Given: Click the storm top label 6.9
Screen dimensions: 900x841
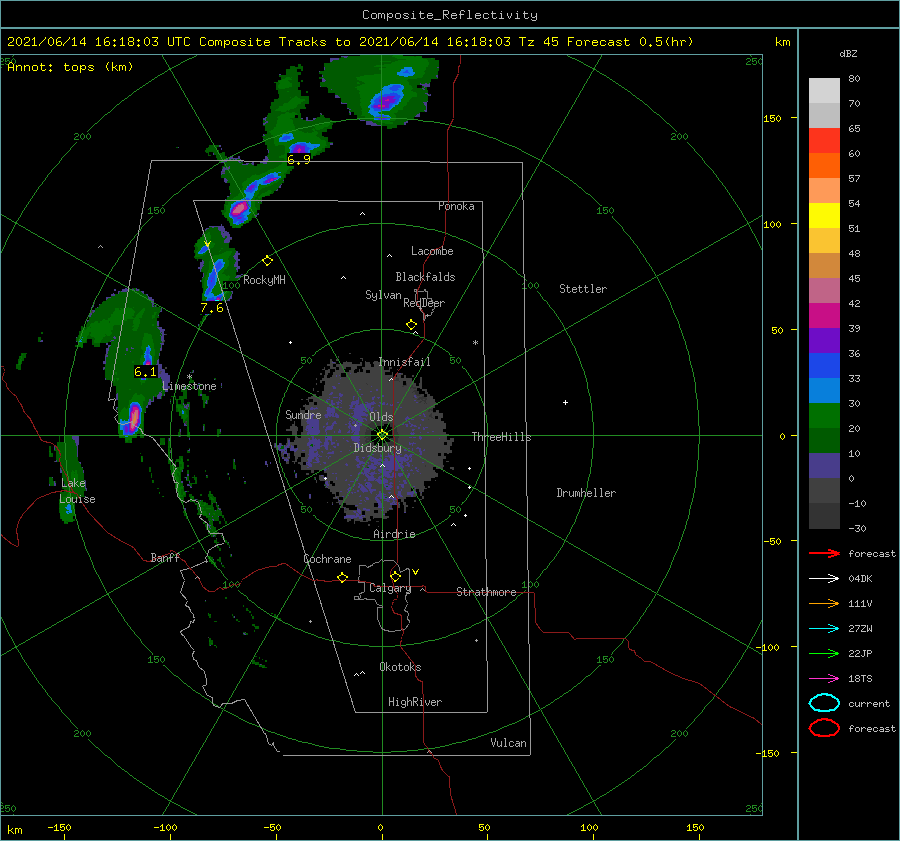Looking at the screenshot, I should 298,160.
